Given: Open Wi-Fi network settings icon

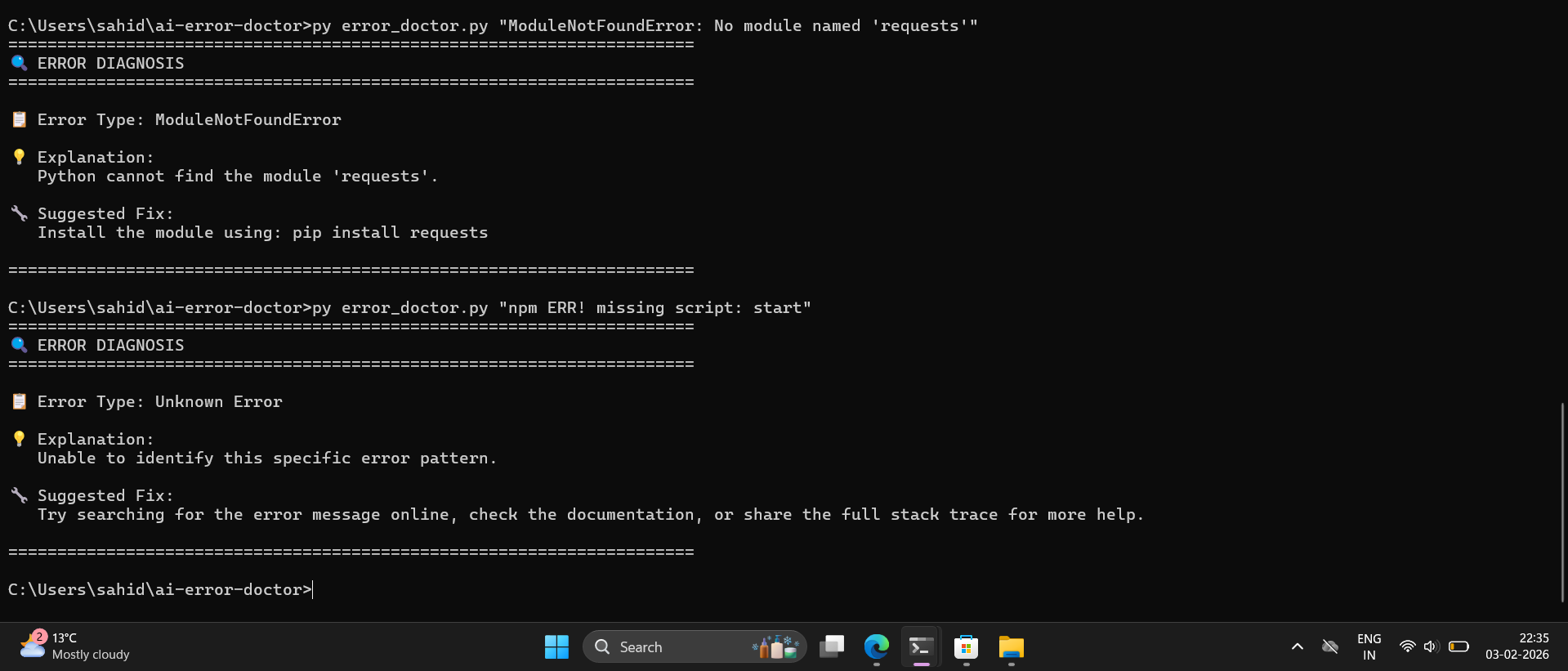Looking at the screenshot, I should [1407, 646].
